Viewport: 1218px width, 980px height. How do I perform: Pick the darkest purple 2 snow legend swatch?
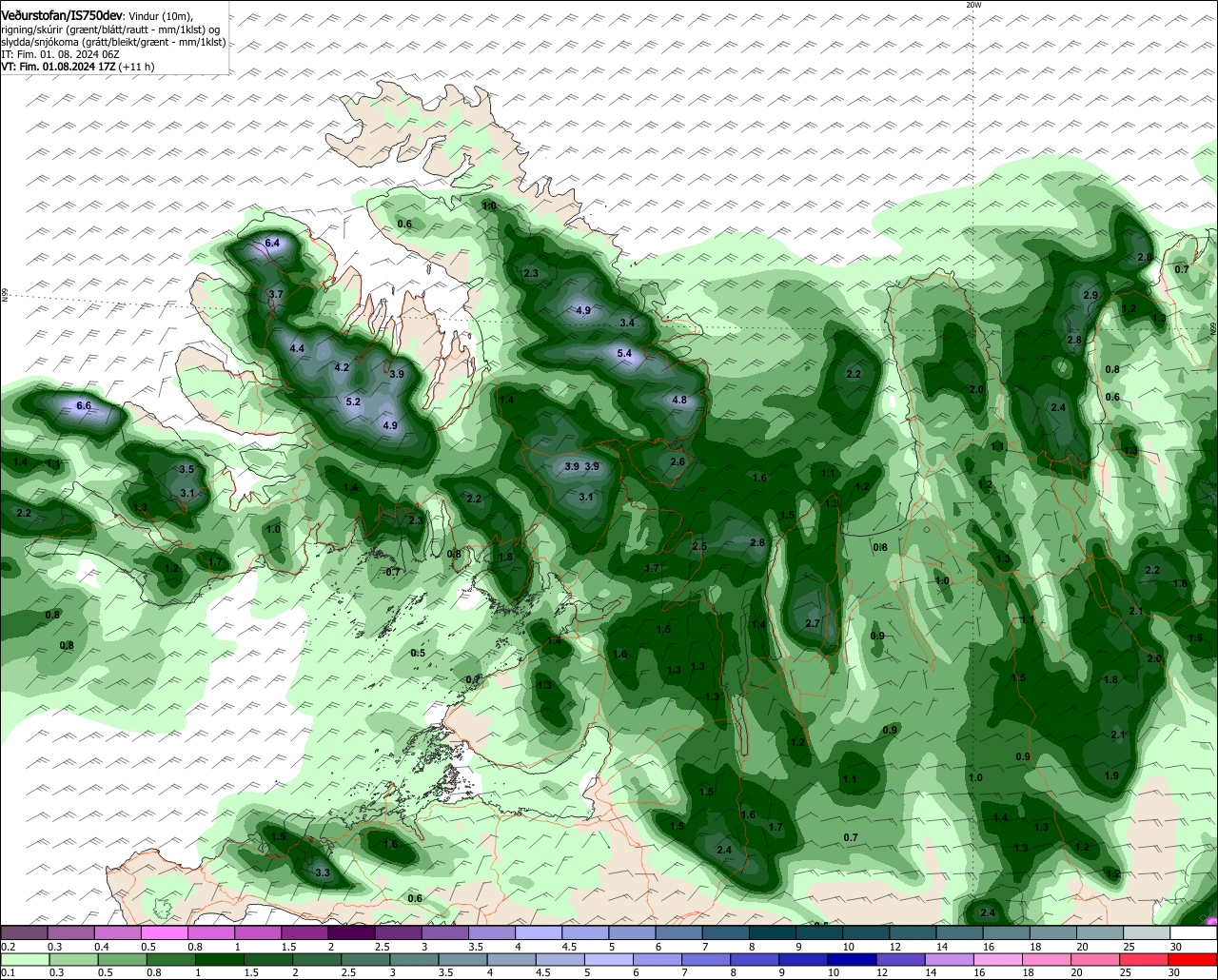click(x=351, y=933)
